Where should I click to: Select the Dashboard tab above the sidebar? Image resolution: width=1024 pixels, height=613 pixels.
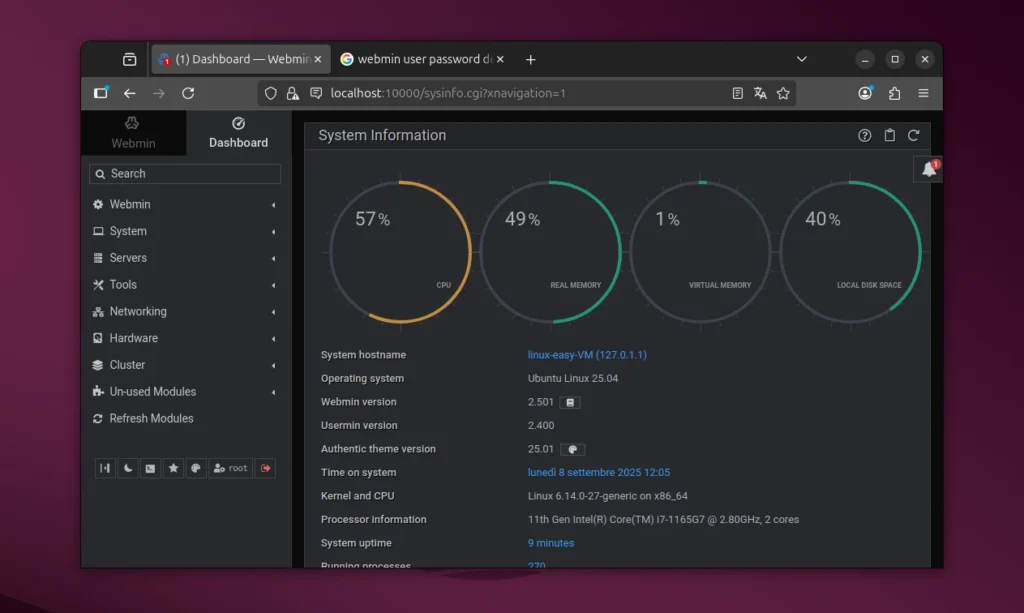coord(237,133)
